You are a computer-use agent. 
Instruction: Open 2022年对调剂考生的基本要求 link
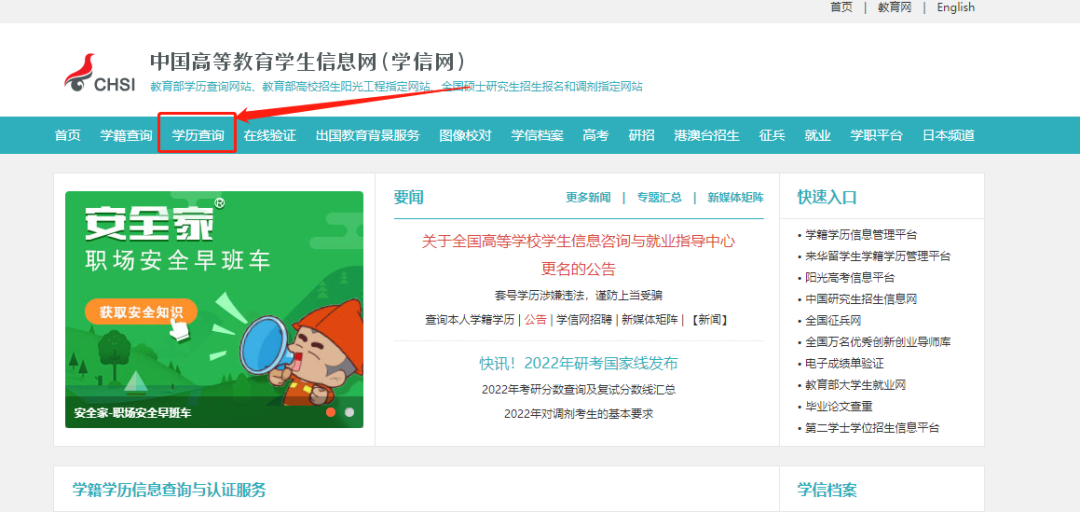pos(579,414)
